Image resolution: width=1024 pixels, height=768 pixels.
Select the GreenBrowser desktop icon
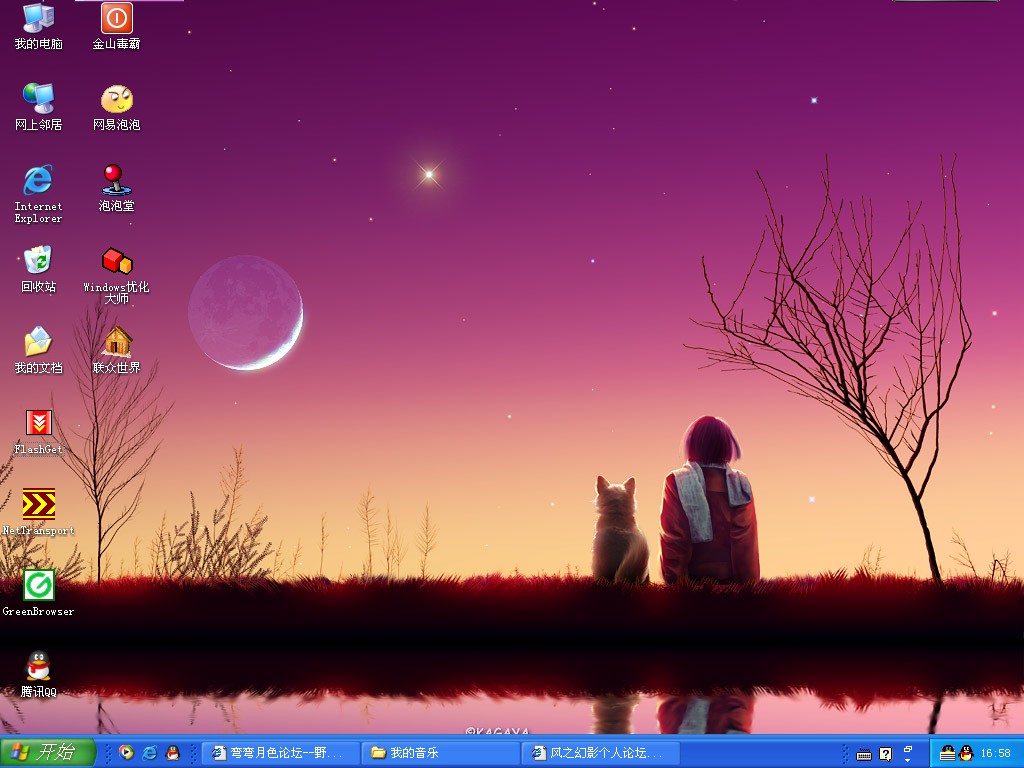click(x=38, y=585)
